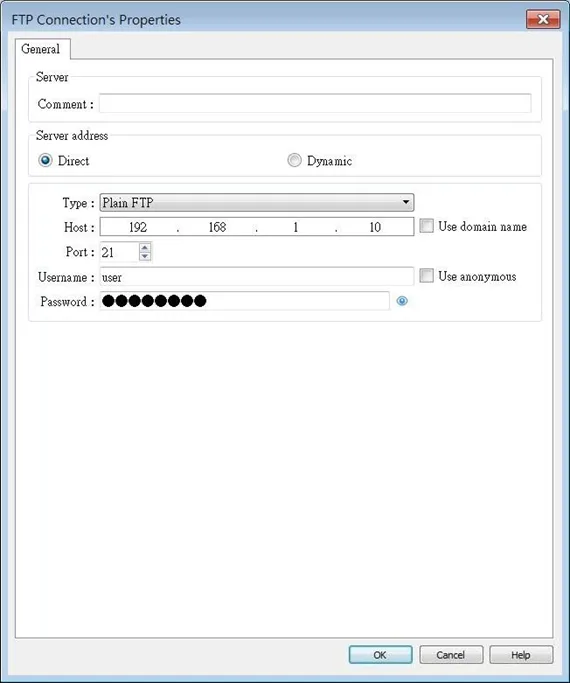The image size is (570, 683).
Task: Click into the Password field
Action: [244, 301]
